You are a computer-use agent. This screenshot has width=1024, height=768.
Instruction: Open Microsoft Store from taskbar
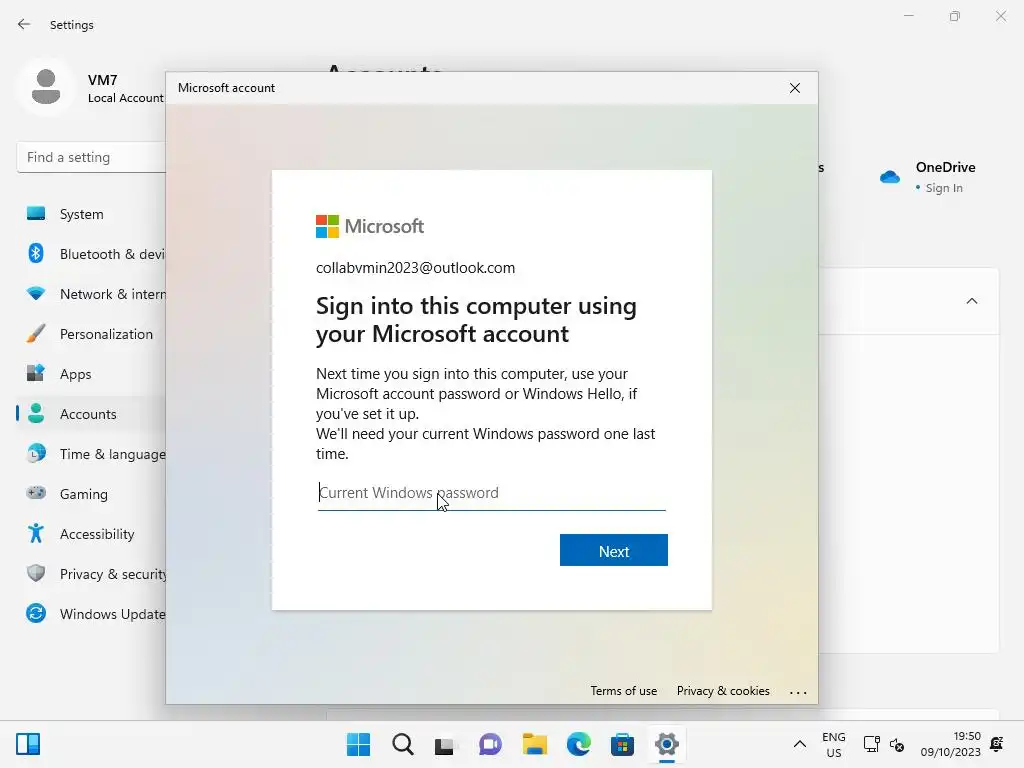pos(622,744)
